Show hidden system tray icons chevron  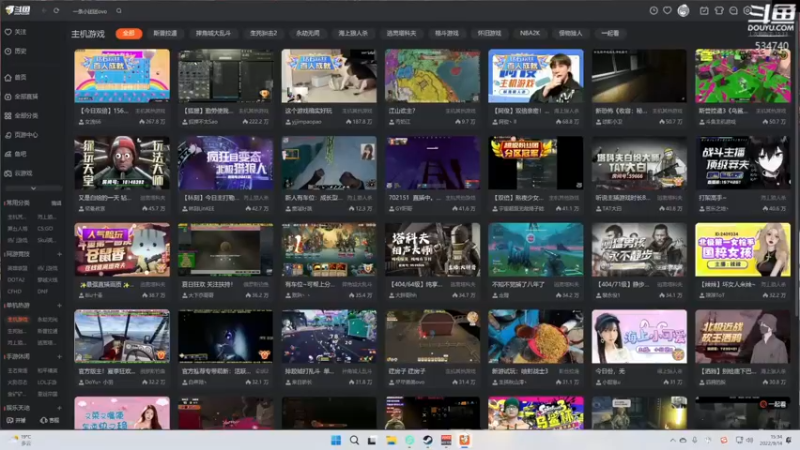coord(672,440)
